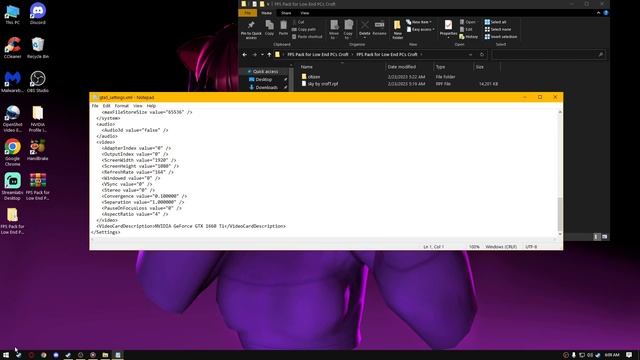This screenshot has width=640, height=360.
Task: Go forward in the Explorer navigation
Action: (254, 54)
